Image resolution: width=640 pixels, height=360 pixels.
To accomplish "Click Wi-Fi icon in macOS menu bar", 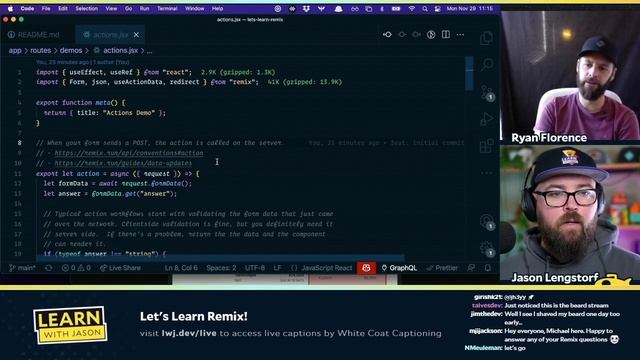I will [x=412, y=9].
